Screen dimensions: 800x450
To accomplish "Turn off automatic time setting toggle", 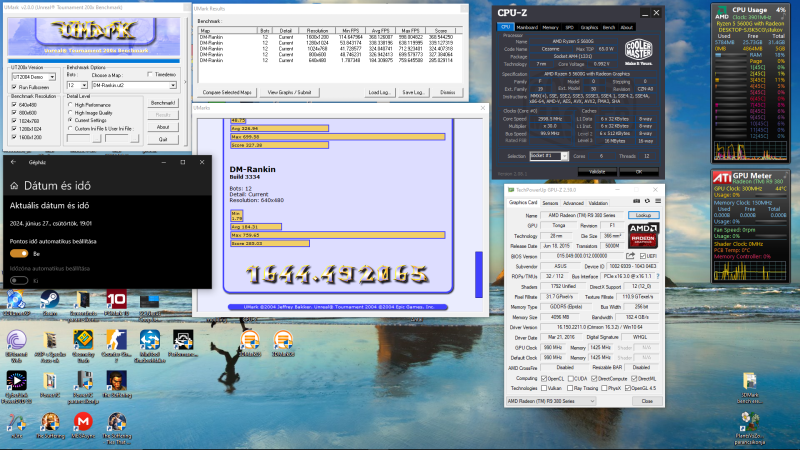I will (x=19, y=254).
